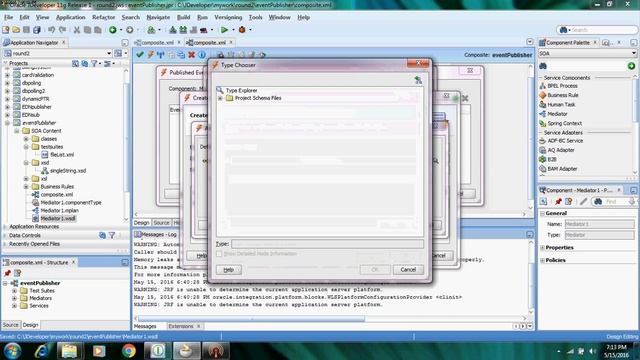Expand Project Schema Files node in Type Chooser

tap(220, 98)
